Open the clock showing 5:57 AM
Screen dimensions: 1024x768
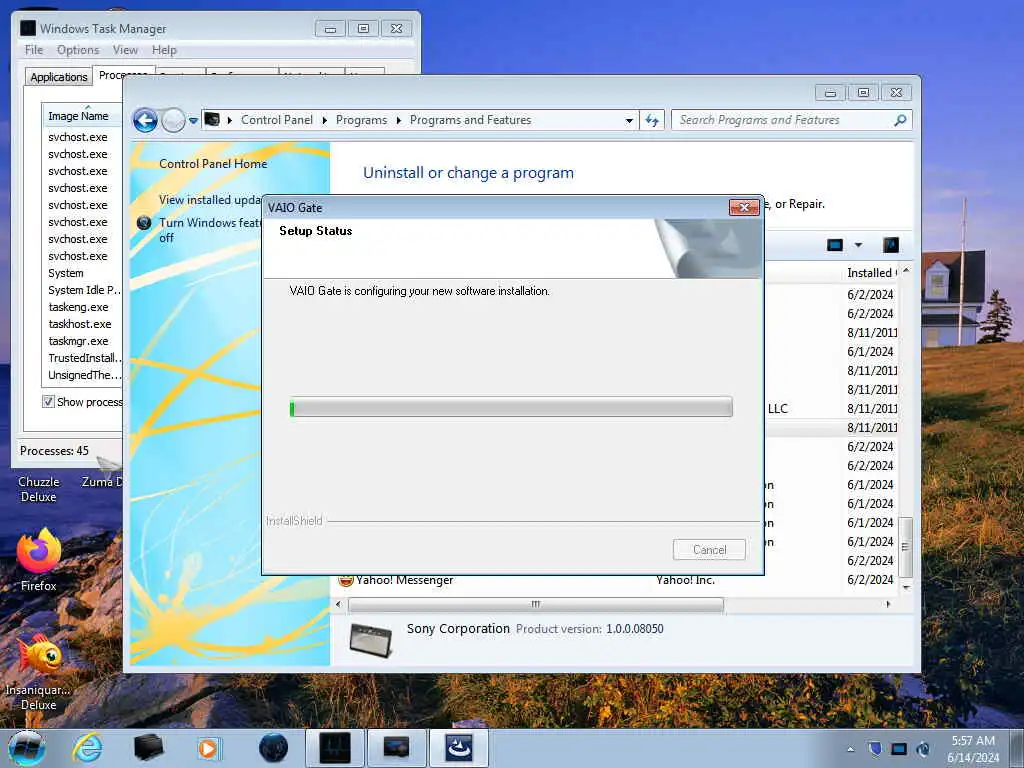(973, 741)
